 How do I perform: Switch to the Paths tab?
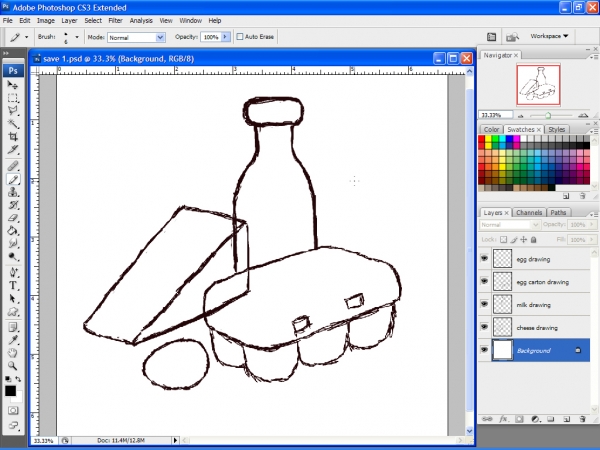pos(558,213)
